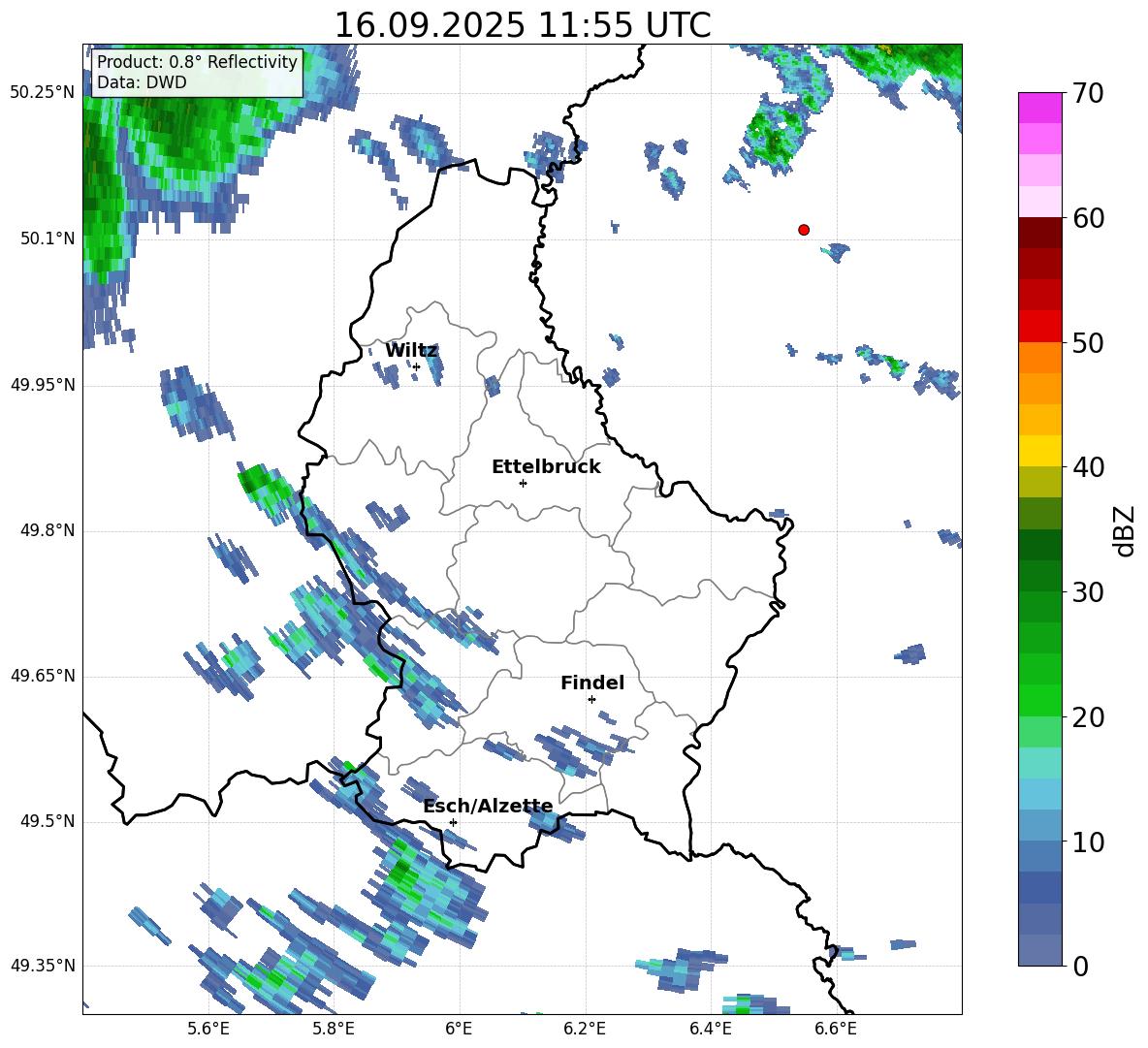
Task: Click the 6.4°E longitude label
Action: pos(711,1029)
